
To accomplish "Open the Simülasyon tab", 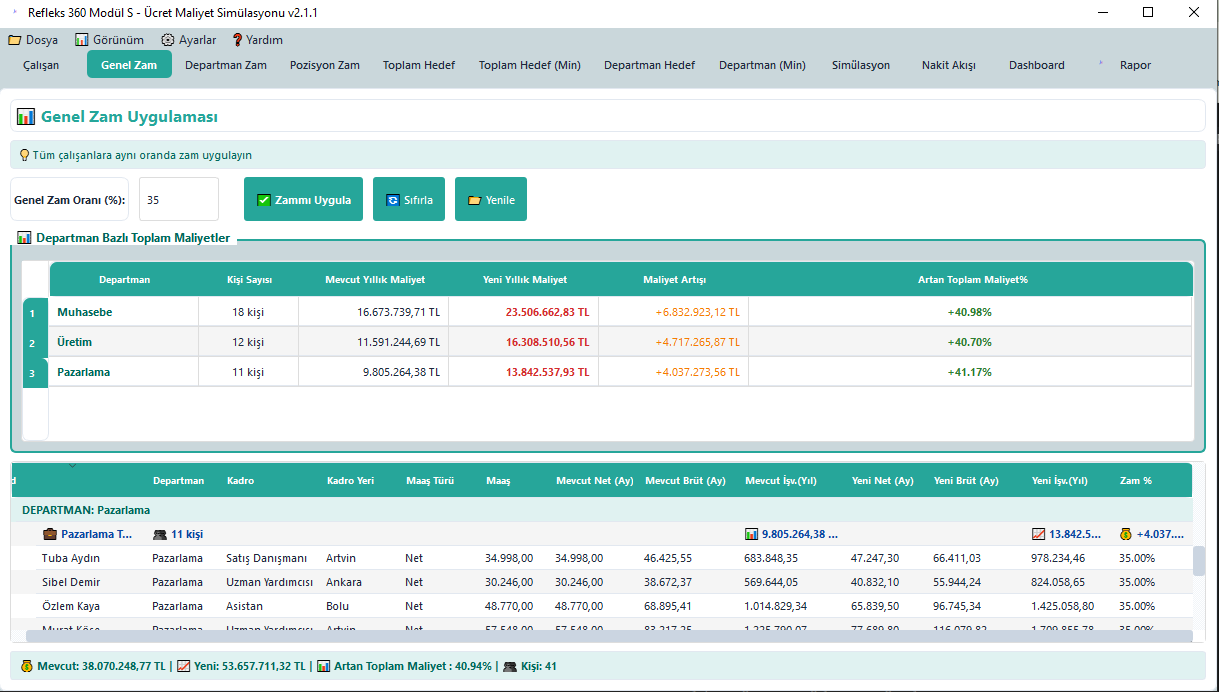I will tap(860, 65).
